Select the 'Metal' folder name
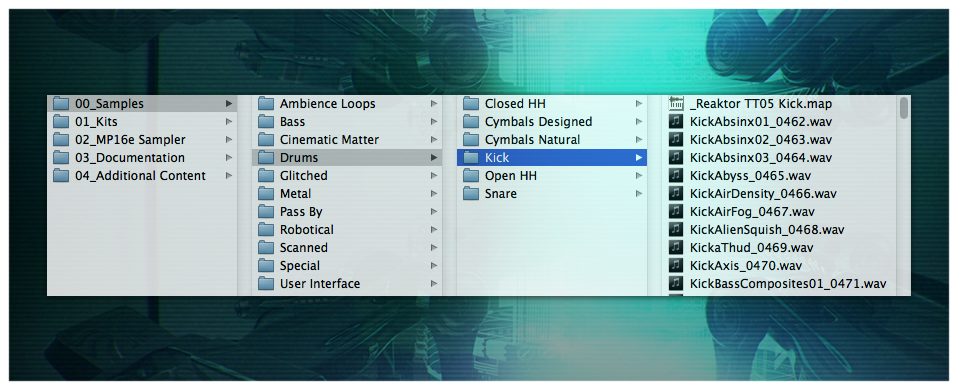Image resolution: width=958 pixels, height=390 pixels. pos(296,194)
